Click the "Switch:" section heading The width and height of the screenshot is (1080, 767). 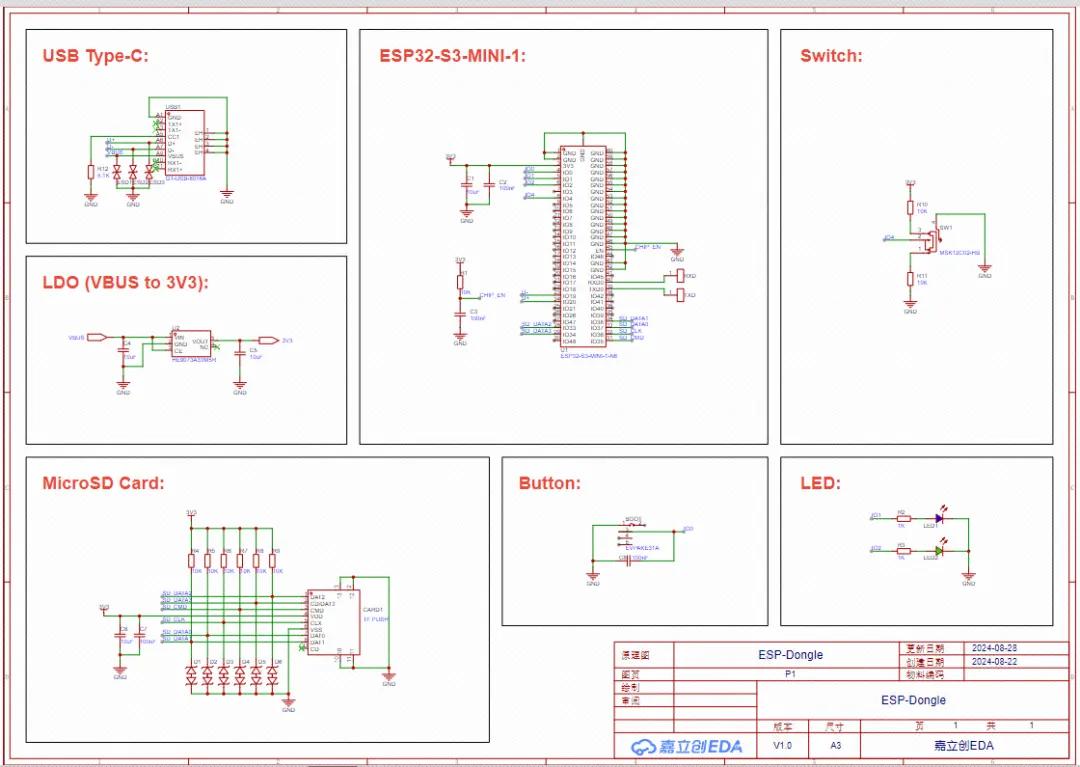(830, 56)
